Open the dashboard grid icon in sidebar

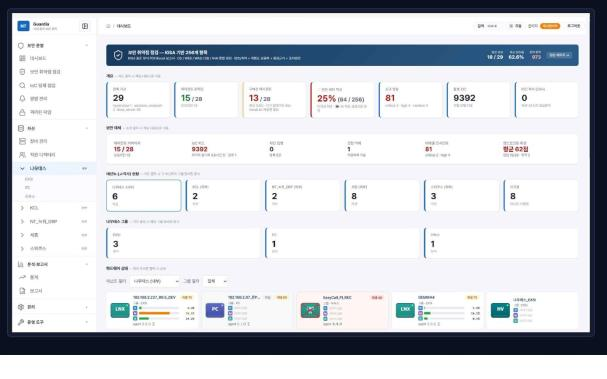(x=22, y=58)
